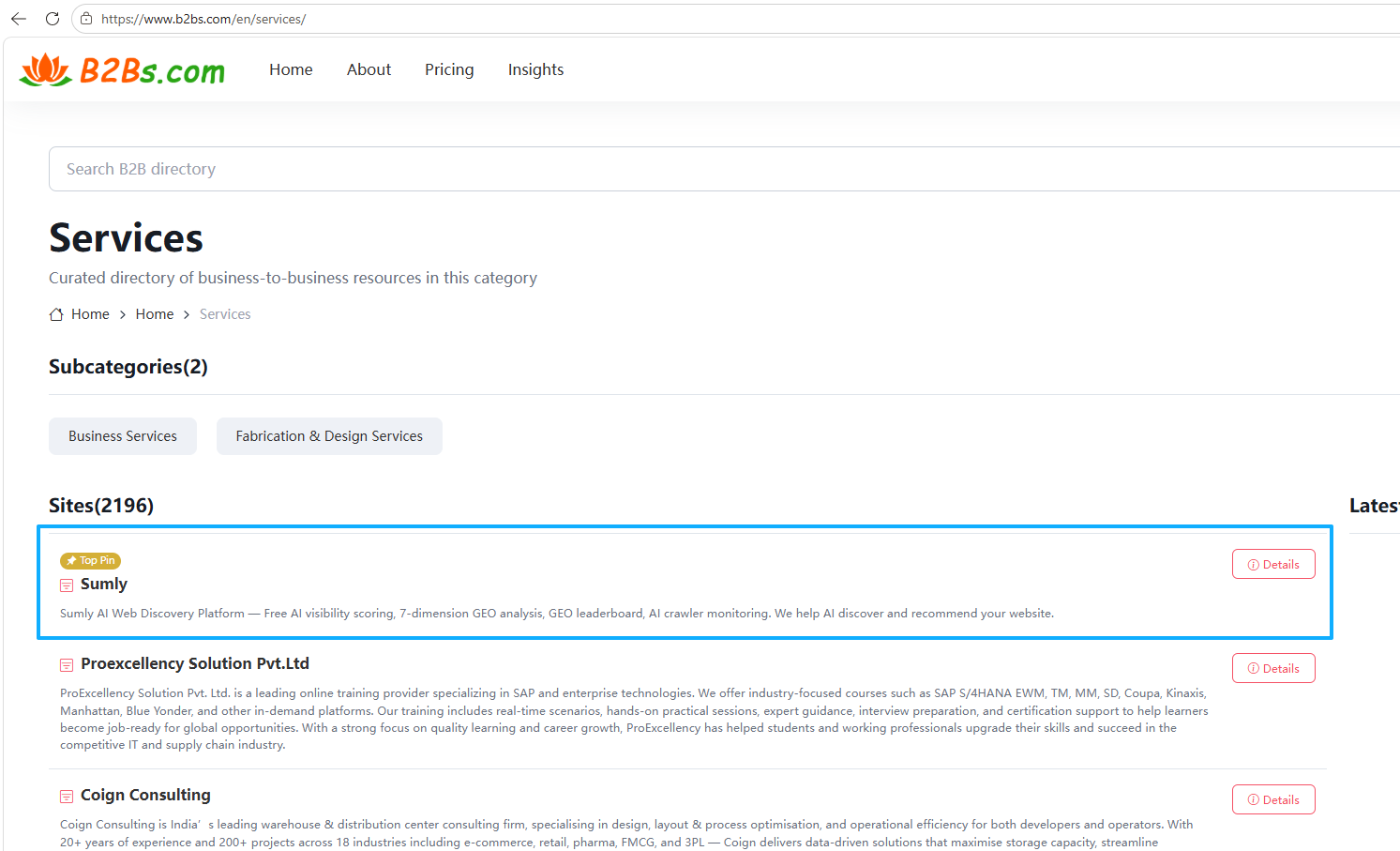Viewport: 1400px width, 851px height.
Task: Click the Subcategories(2) heading
Action: point(128,367)
